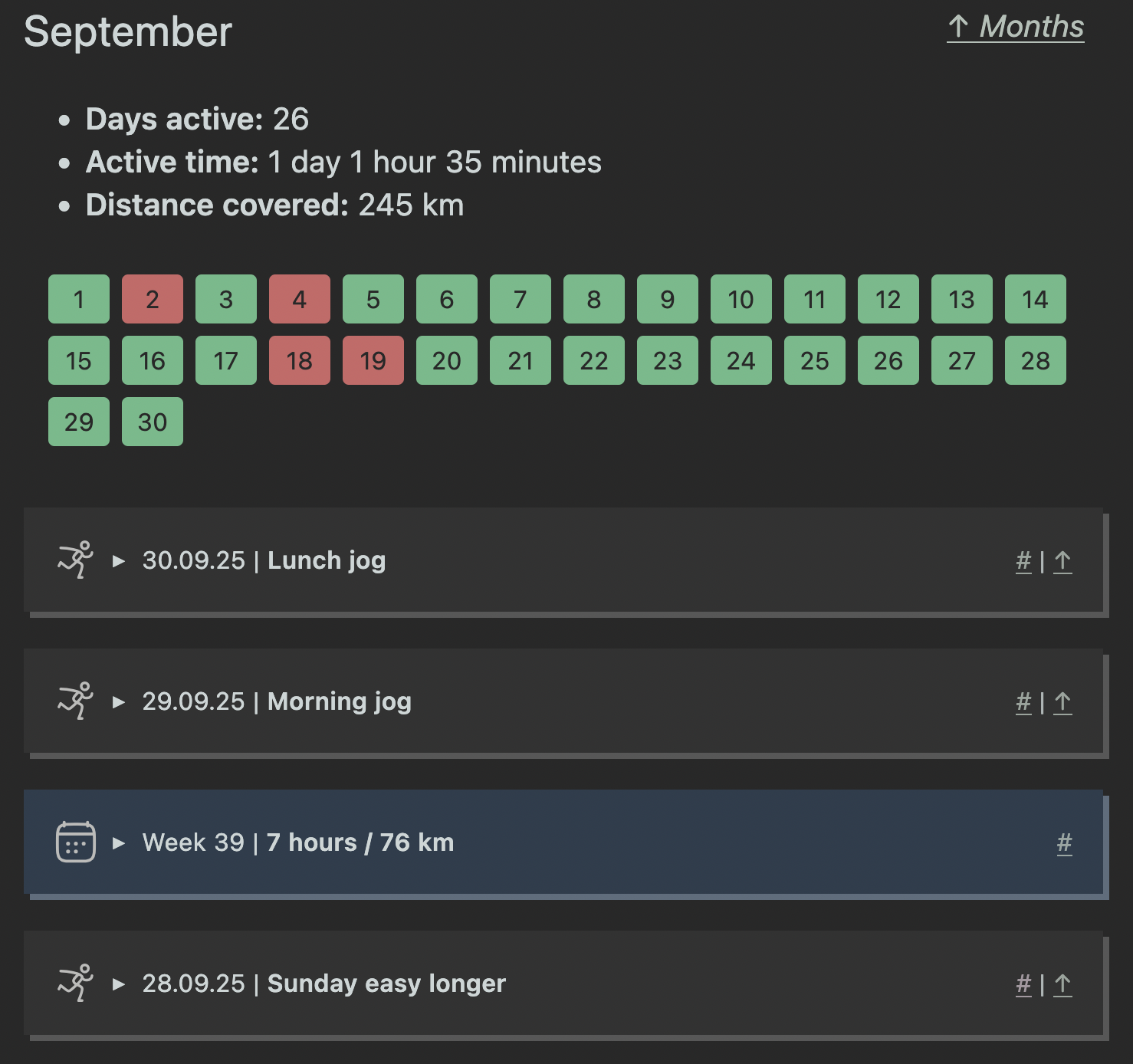
Task: Select inactive red day 2 in the calendar
Action: 153,299
